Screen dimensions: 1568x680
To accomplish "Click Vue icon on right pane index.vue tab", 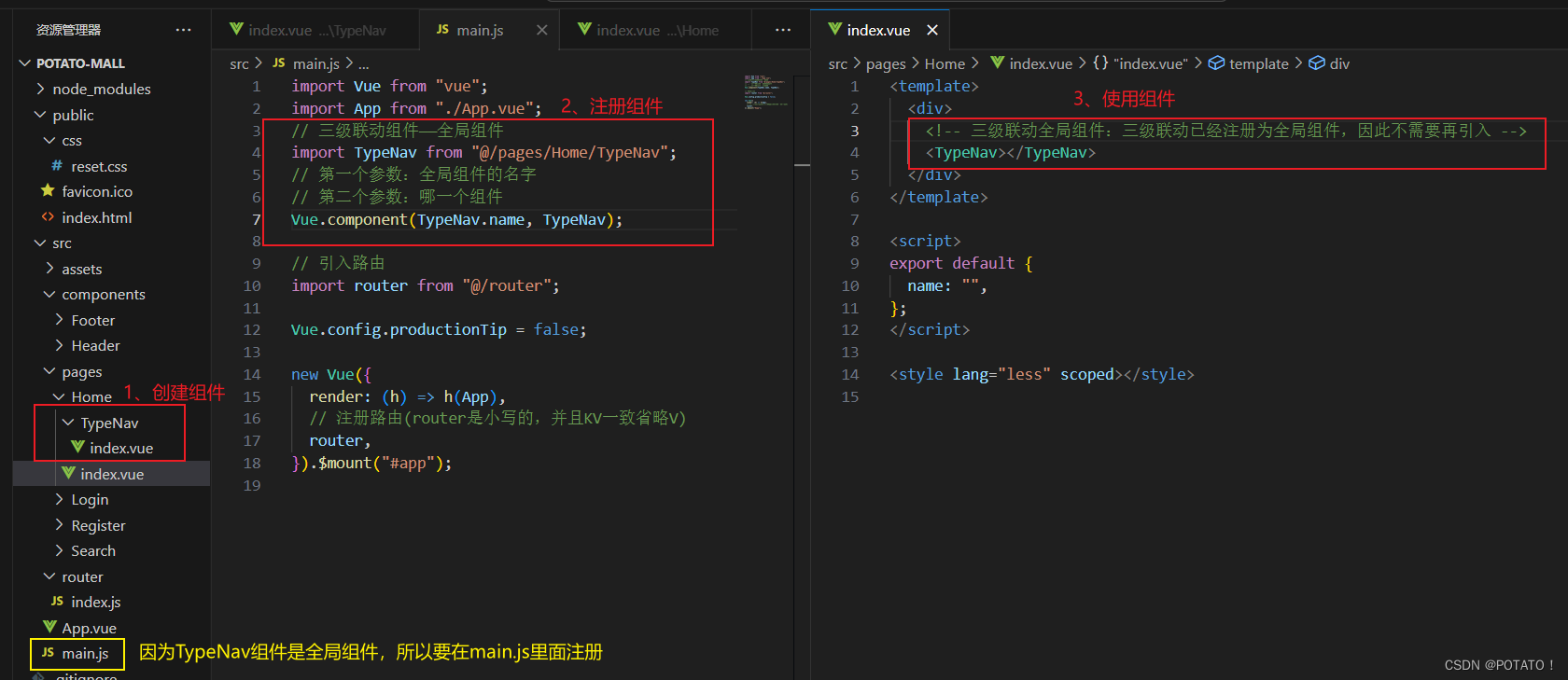I will coord(834,29).
